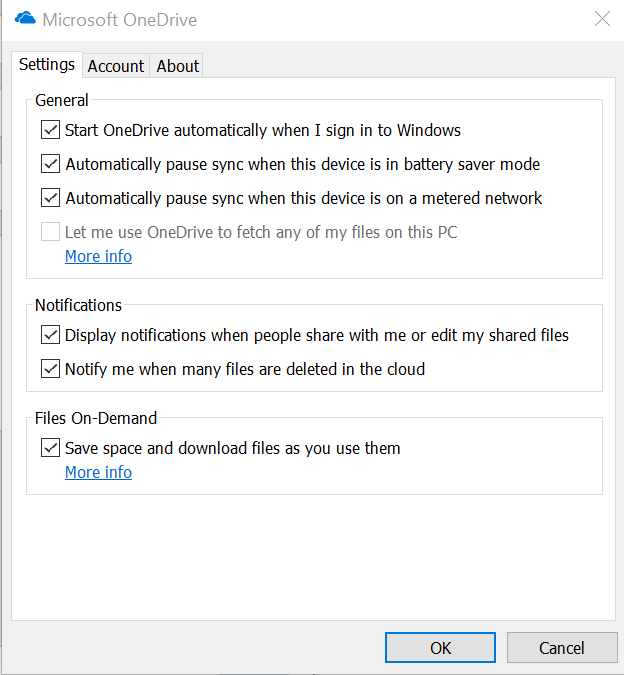This screenshot has height=675, width=624.
Task: Discard changes with the Cancel button
Action: coord(562,647)
